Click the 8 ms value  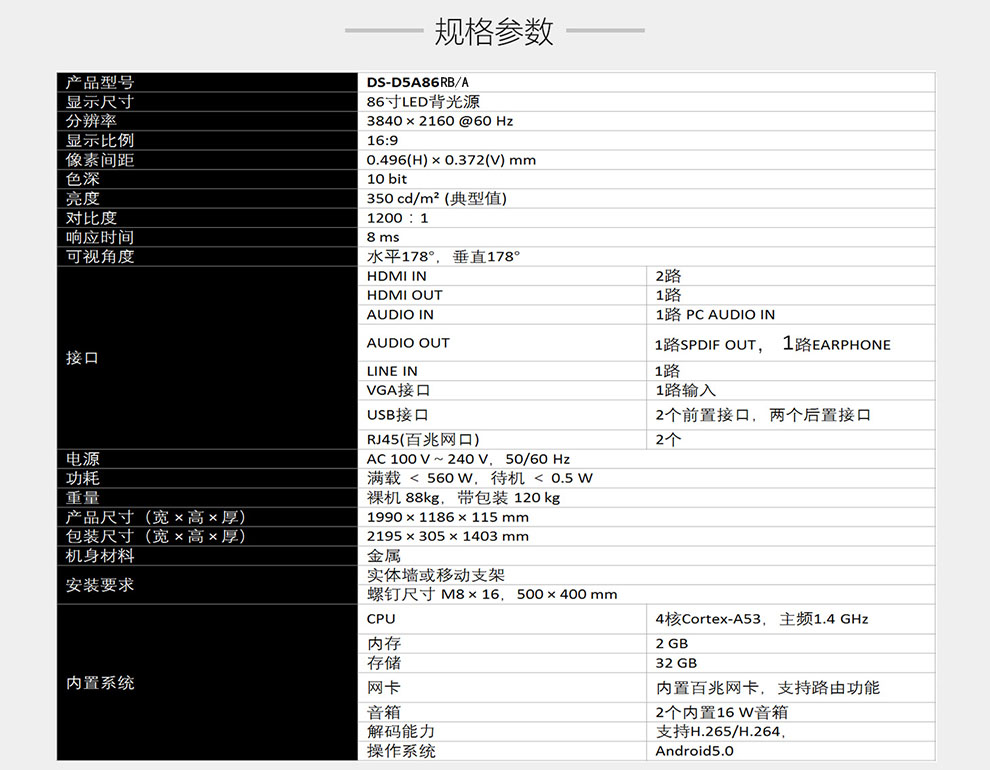pyautogui.click(x=383, y=237)
